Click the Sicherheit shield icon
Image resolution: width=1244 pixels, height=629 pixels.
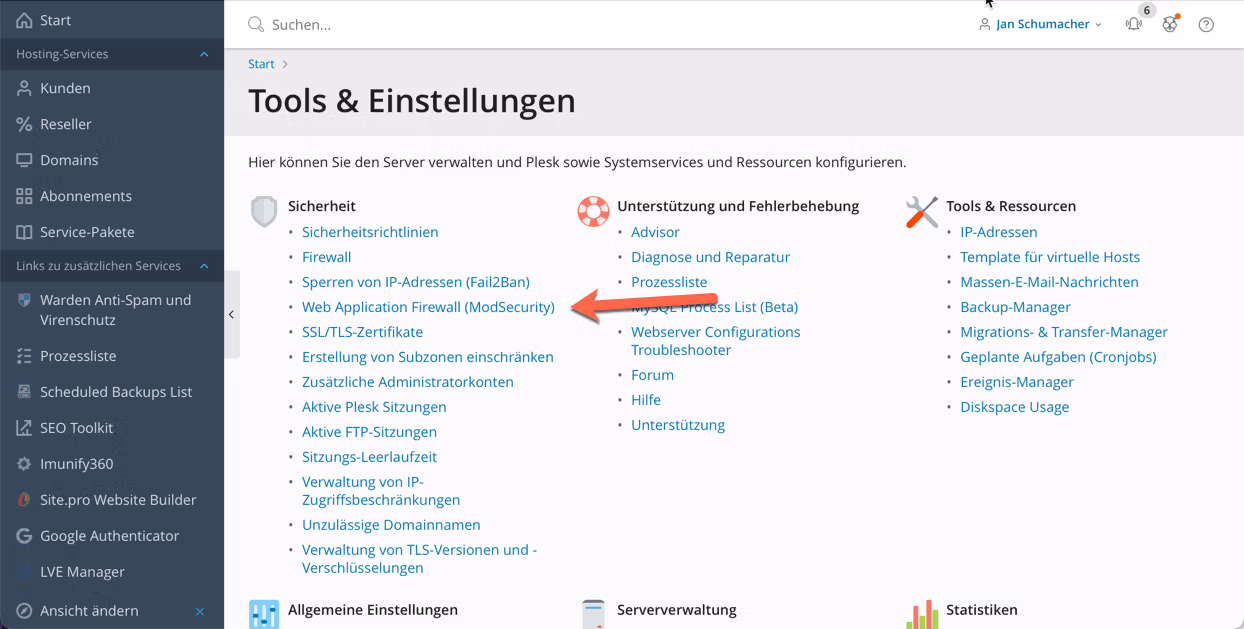264,211
